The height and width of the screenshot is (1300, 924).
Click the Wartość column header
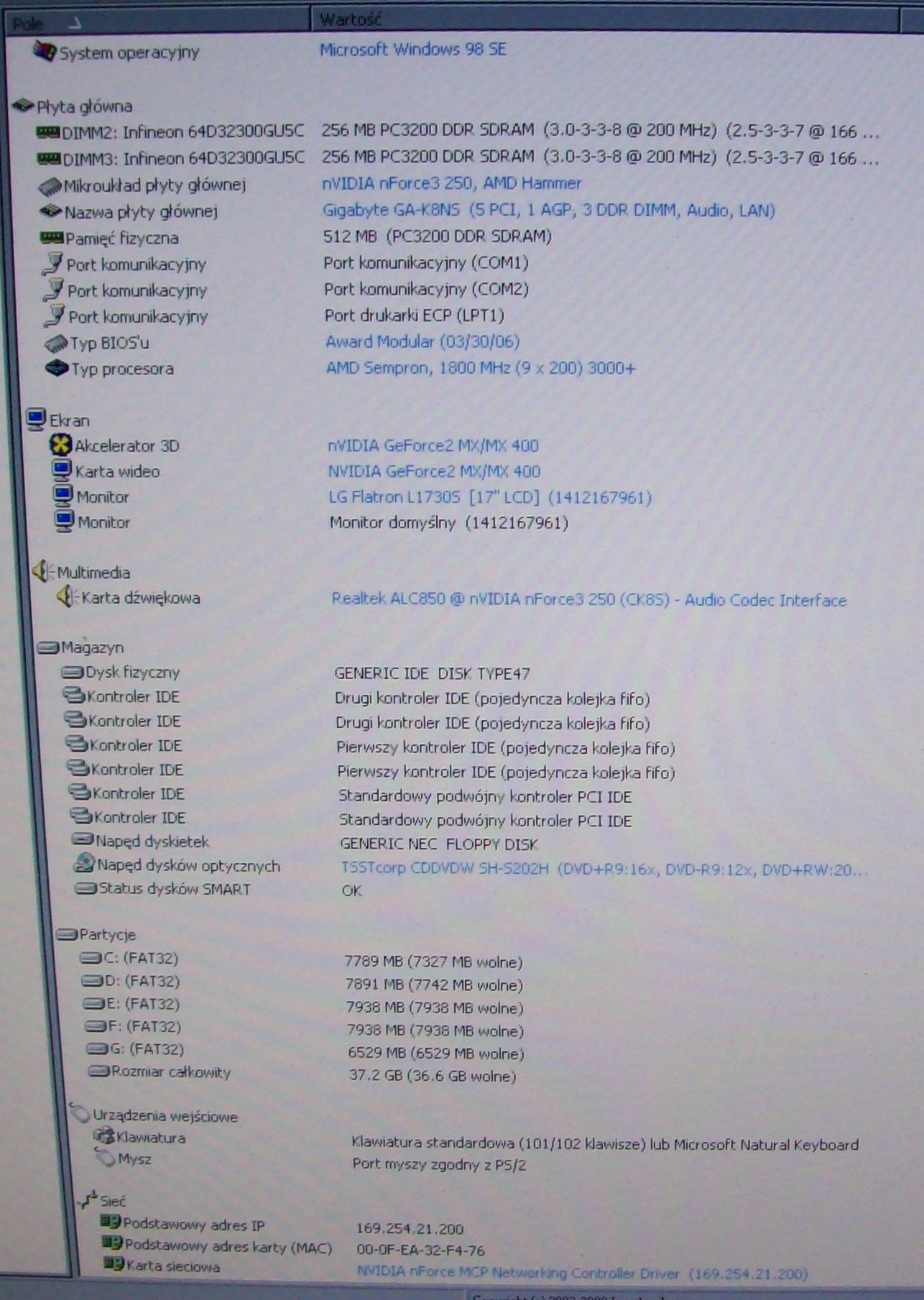606,19
